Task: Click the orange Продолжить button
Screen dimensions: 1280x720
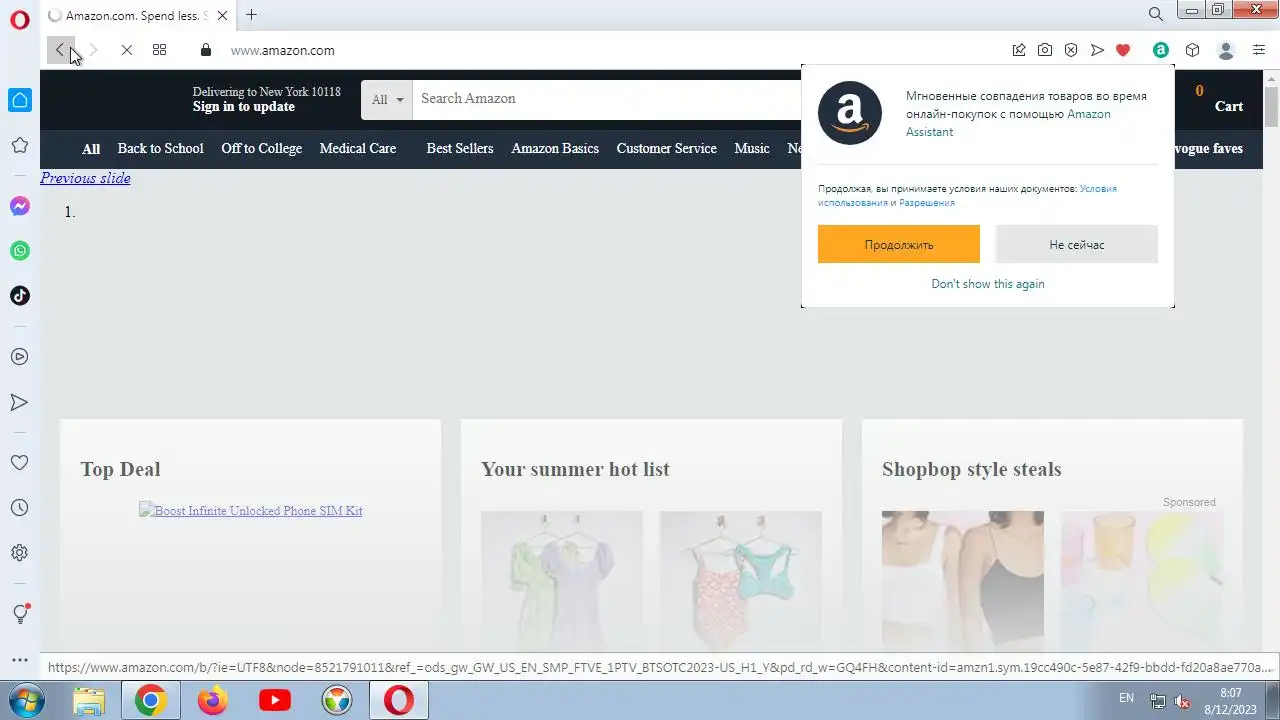Action: pyautogui.click(x=899, y=244)
